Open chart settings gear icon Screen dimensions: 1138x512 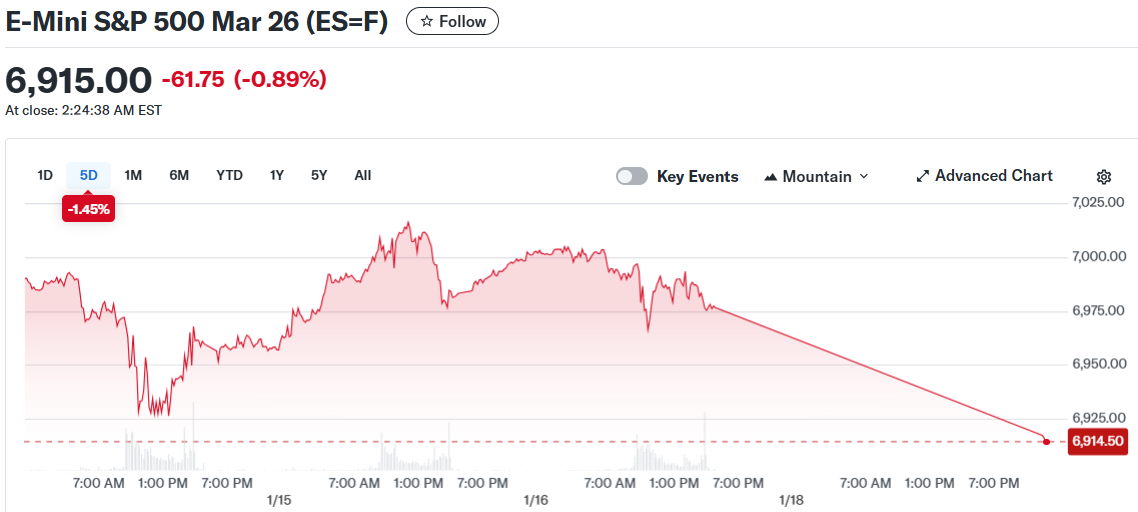pos(1104,176)
